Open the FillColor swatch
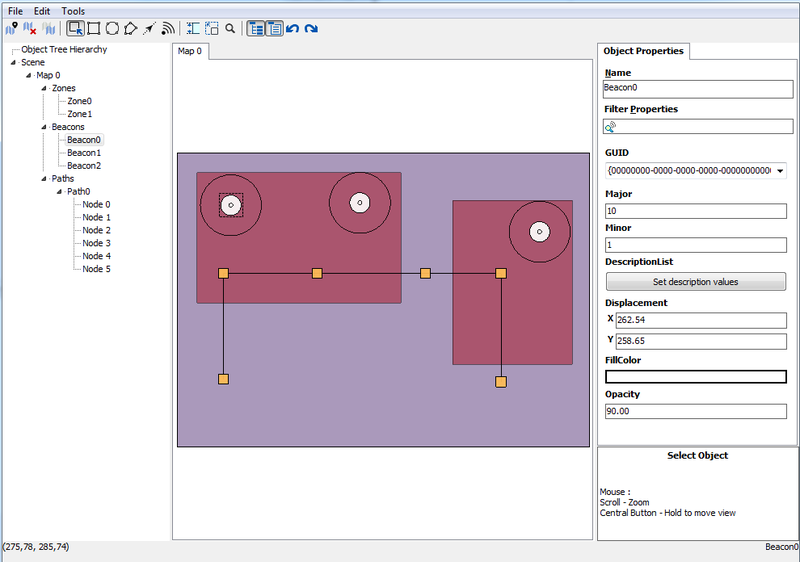800x562 pixels. [x=695, y=377]
